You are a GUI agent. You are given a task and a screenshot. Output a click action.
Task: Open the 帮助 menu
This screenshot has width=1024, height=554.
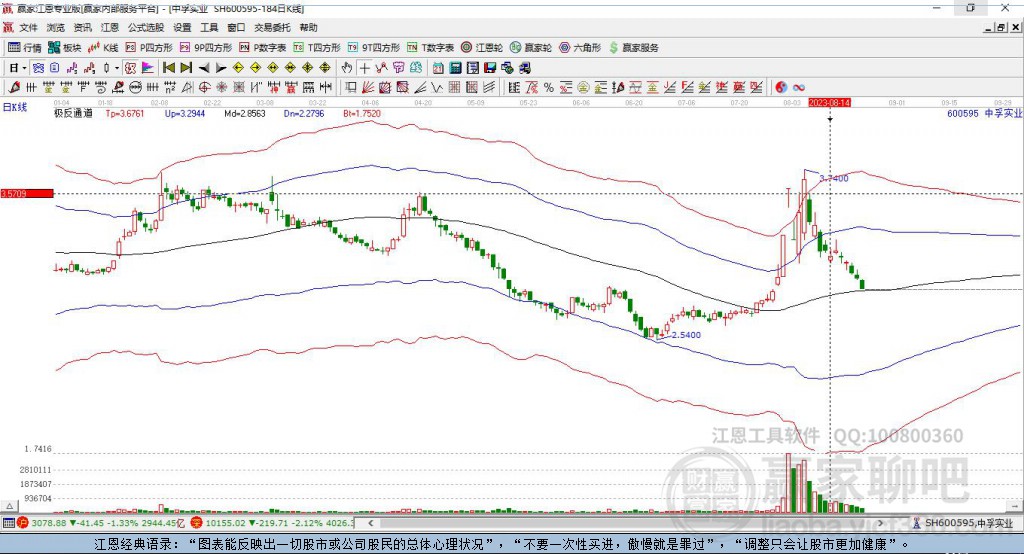[x=308, y=27]
